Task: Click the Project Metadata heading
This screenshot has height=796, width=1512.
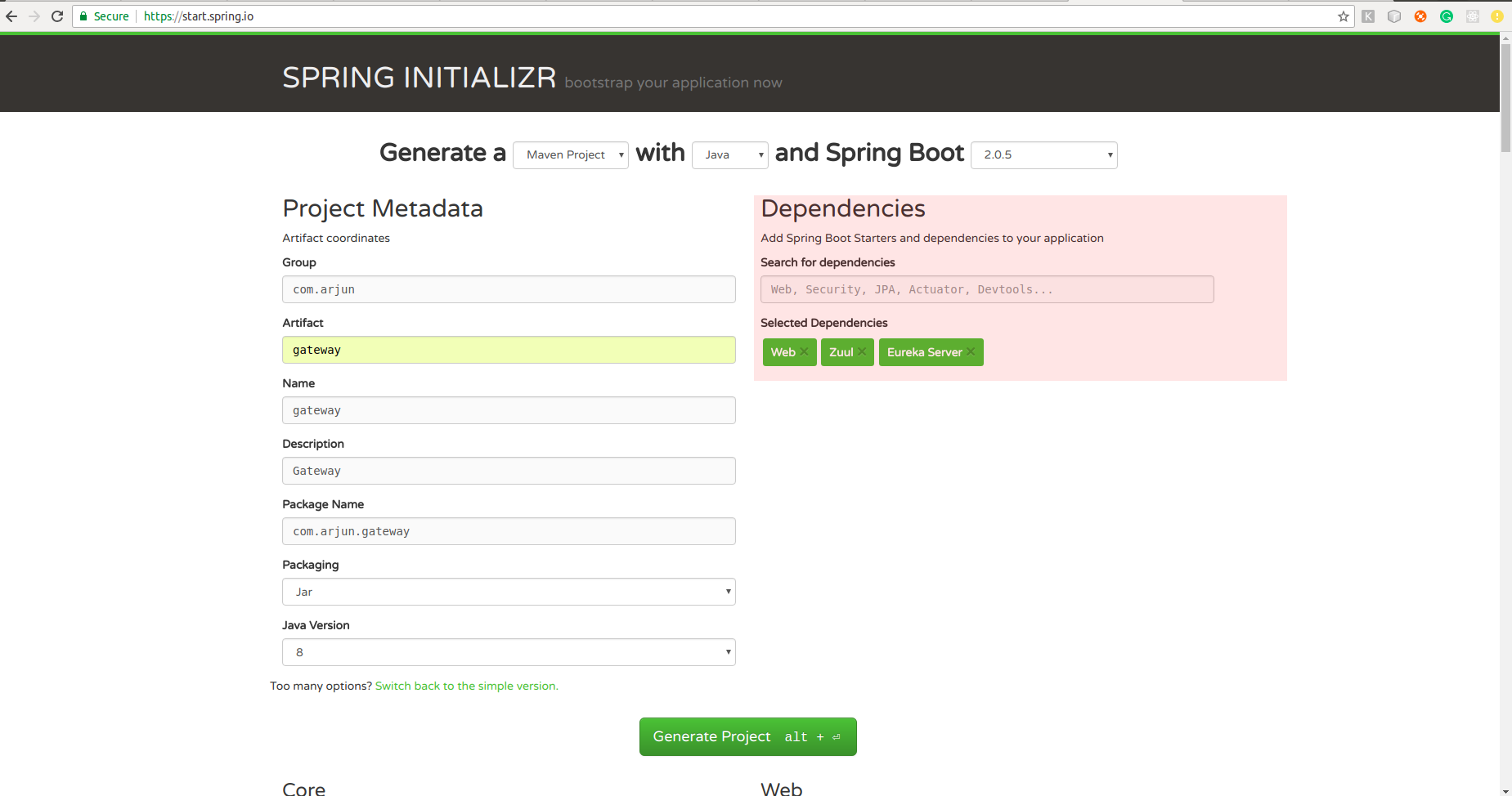Action: coord(383,208)
